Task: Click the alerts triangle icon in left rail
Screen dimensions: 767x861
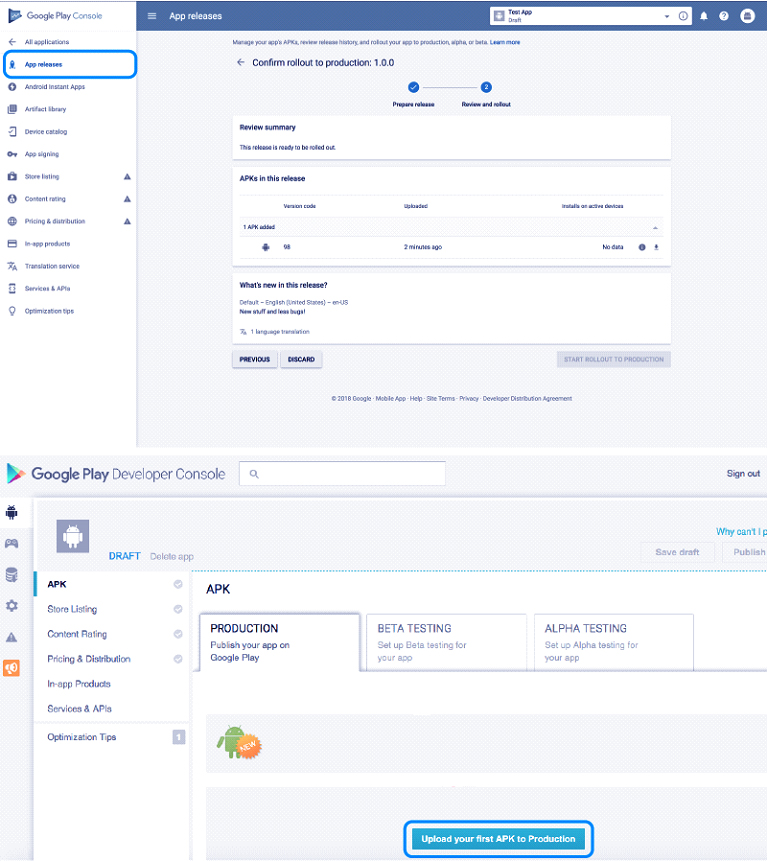Action: (12, 637)
